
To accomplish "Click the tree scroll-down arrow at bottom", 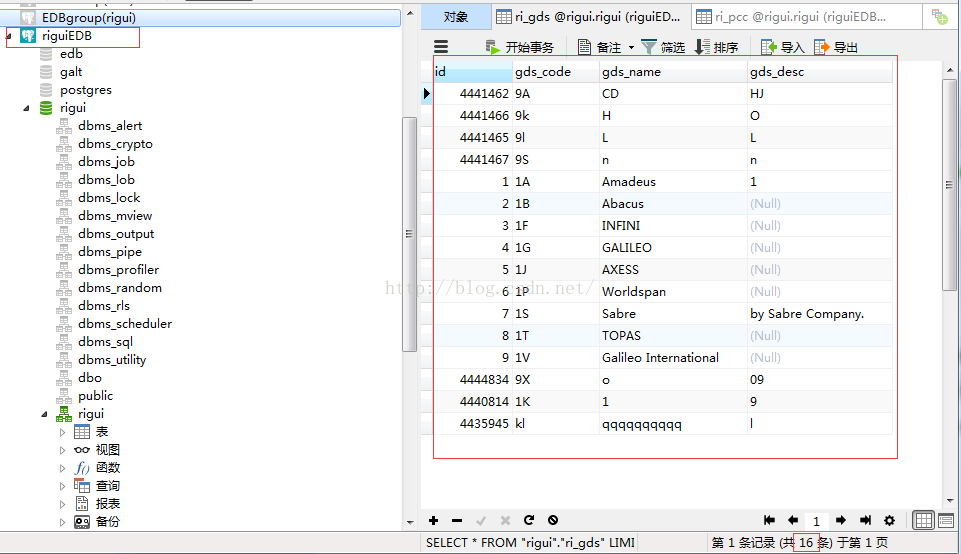I will coord(409,523).
